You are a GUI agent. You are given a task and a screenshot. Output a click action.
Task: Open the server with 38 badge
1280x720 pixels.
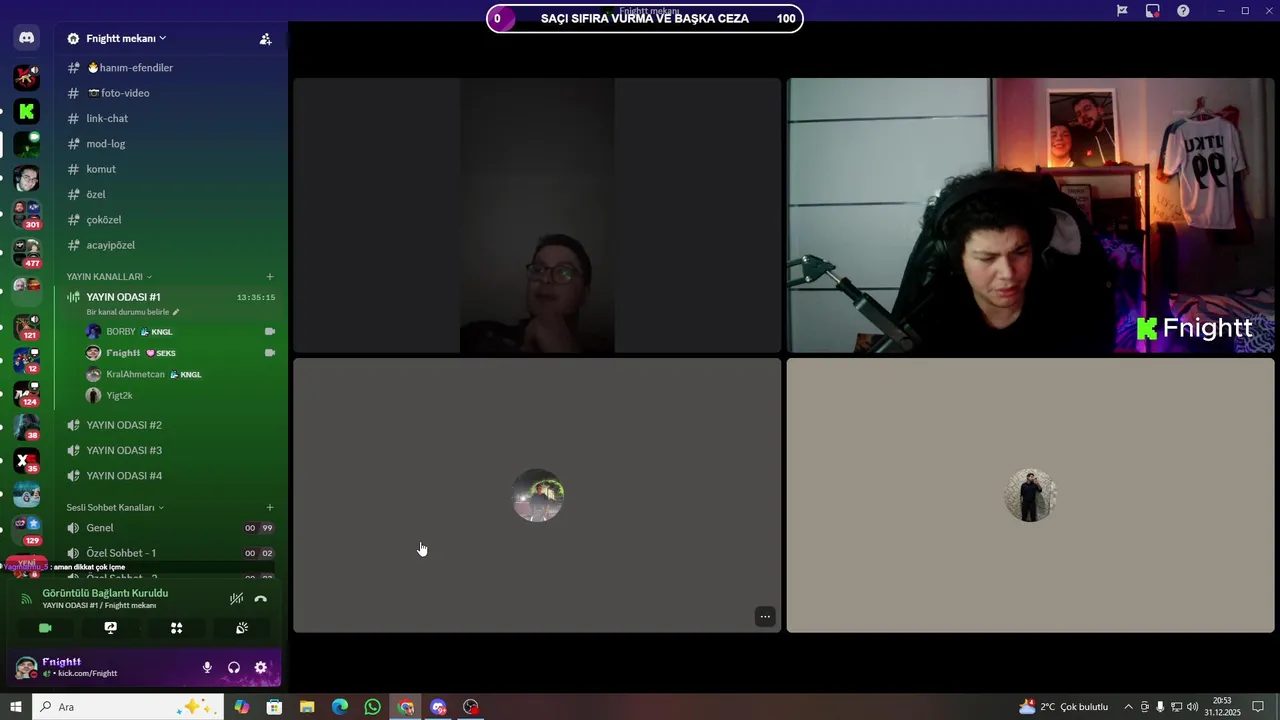click(x=27, y=428)
